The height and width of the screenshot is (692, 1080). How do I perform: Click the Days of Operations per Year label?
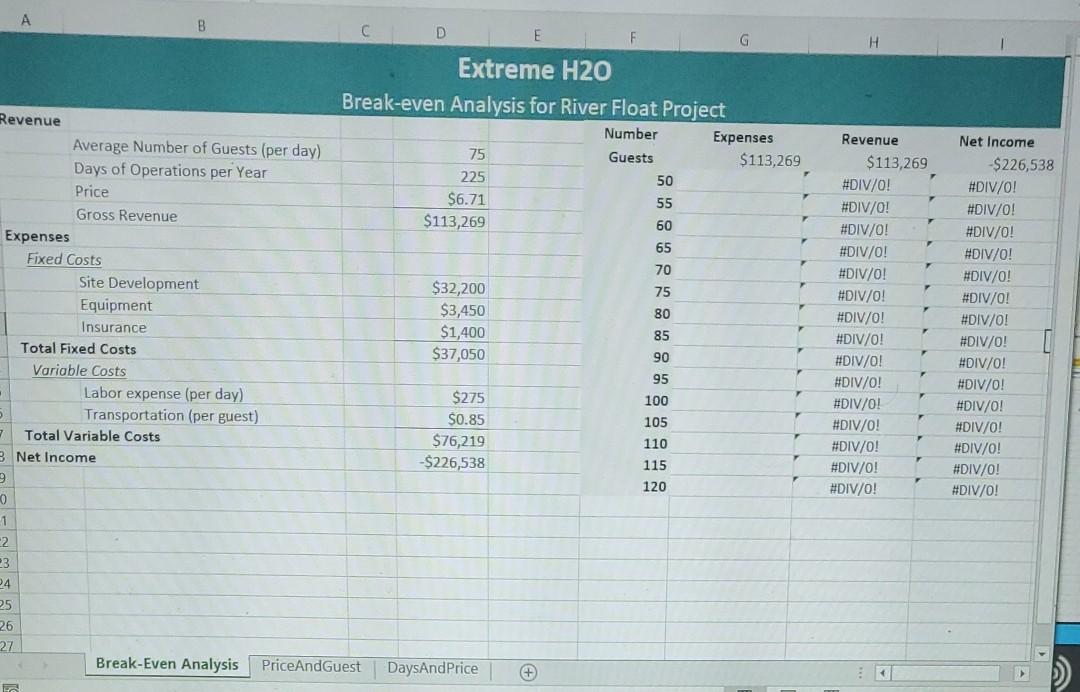point(170,171)
